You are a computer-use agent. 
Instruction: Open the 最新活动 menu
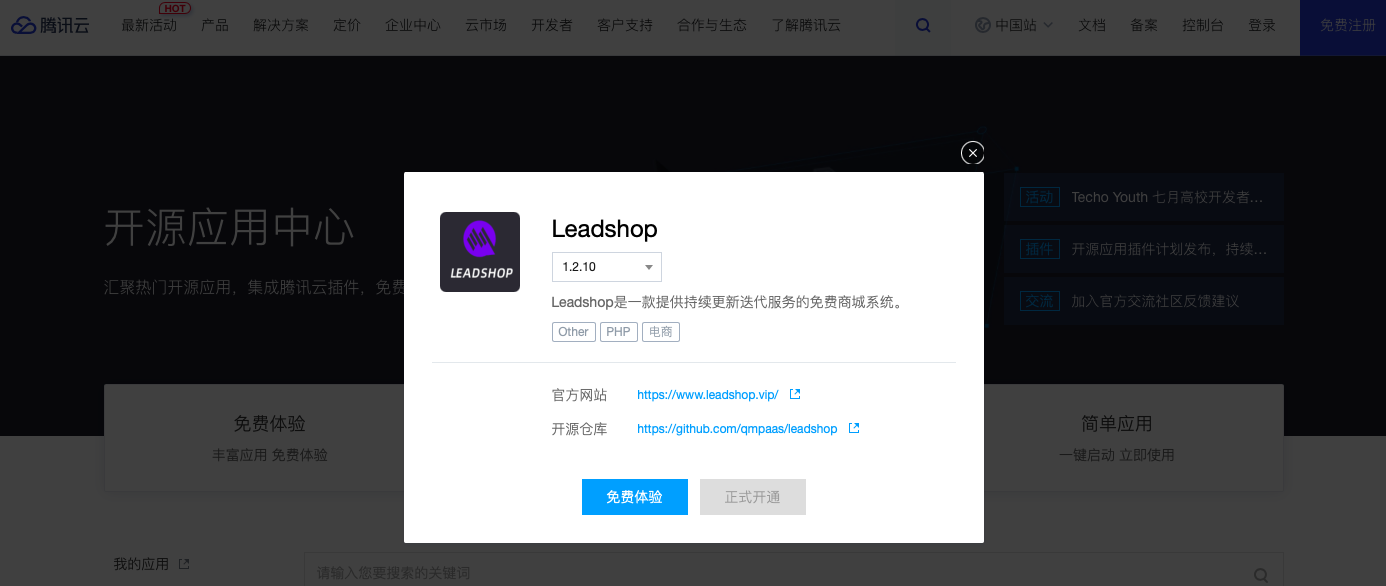point(149,26)
